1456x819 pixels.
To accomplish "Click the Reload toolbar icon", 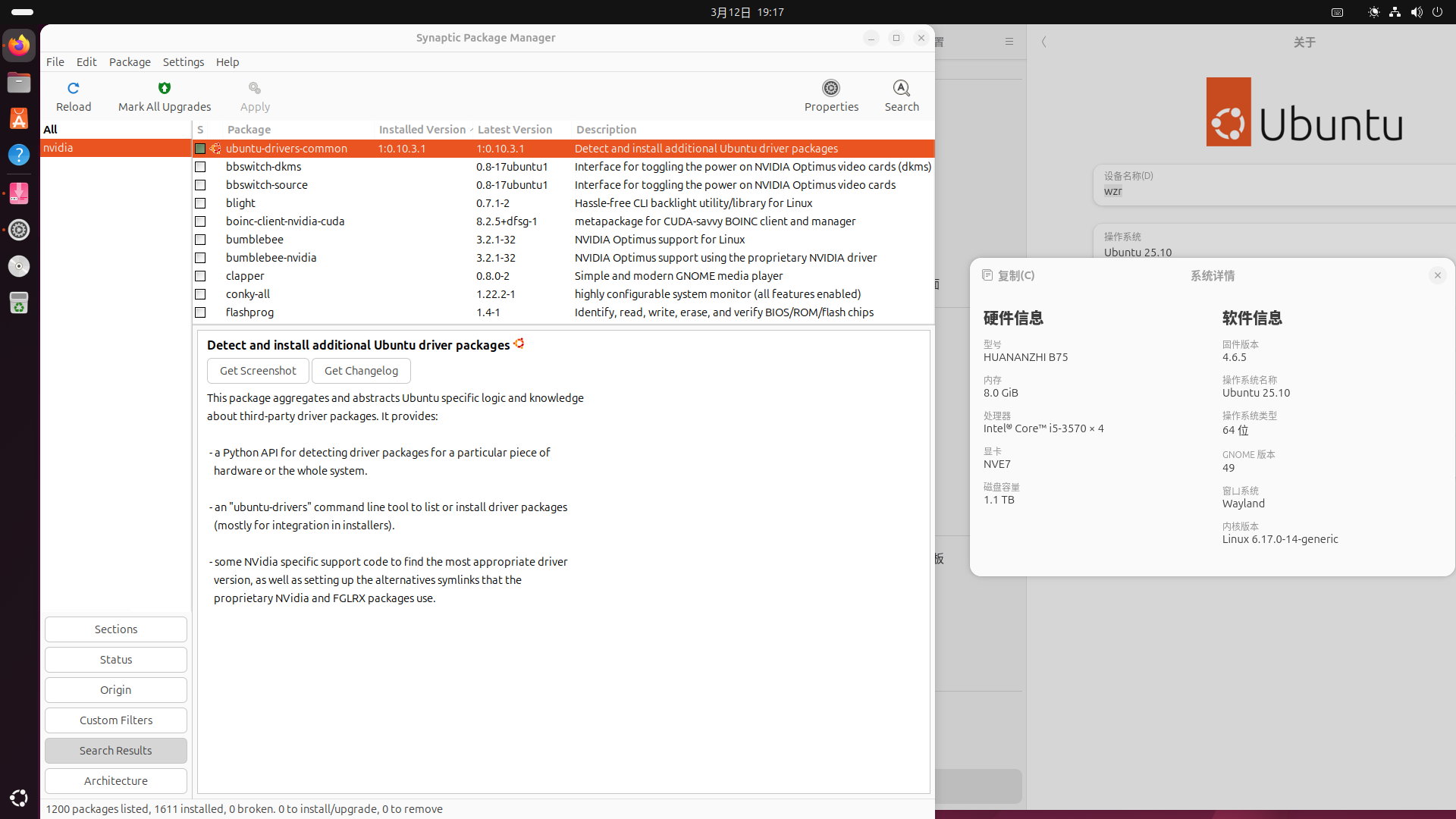I will (74, 88).
